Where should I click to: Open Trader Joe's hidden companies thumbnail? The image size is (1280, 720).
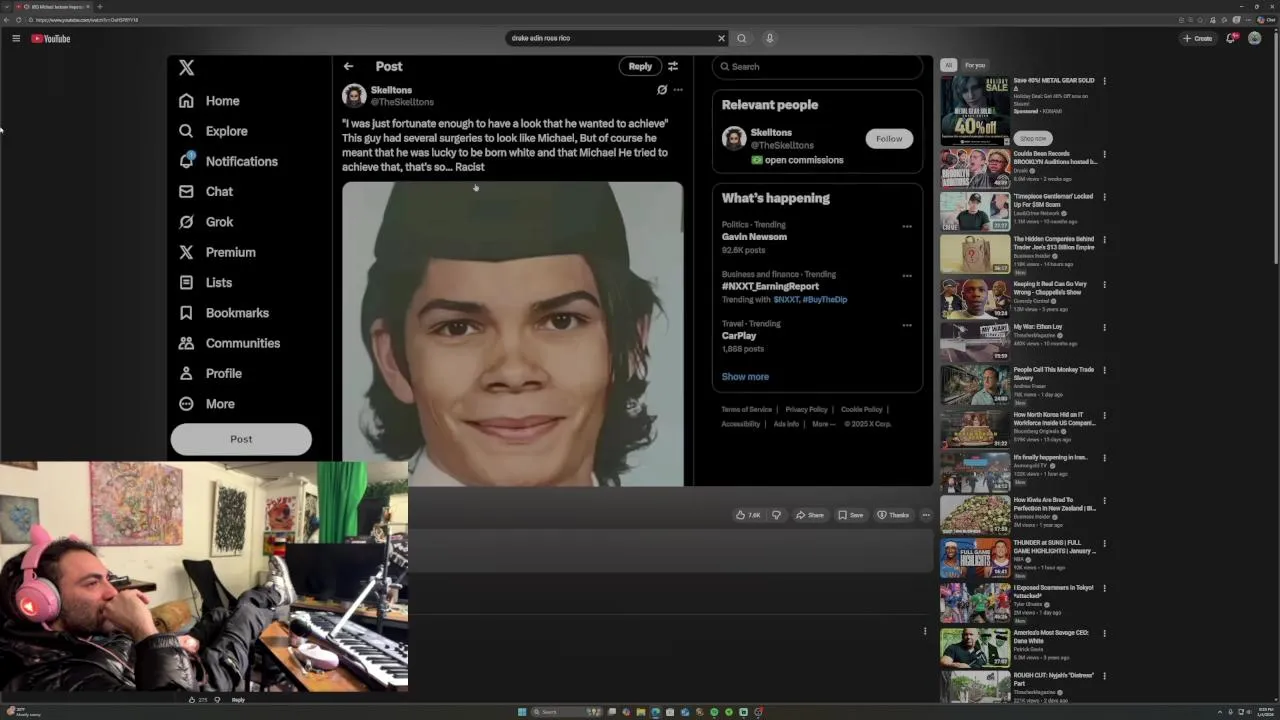975,255
